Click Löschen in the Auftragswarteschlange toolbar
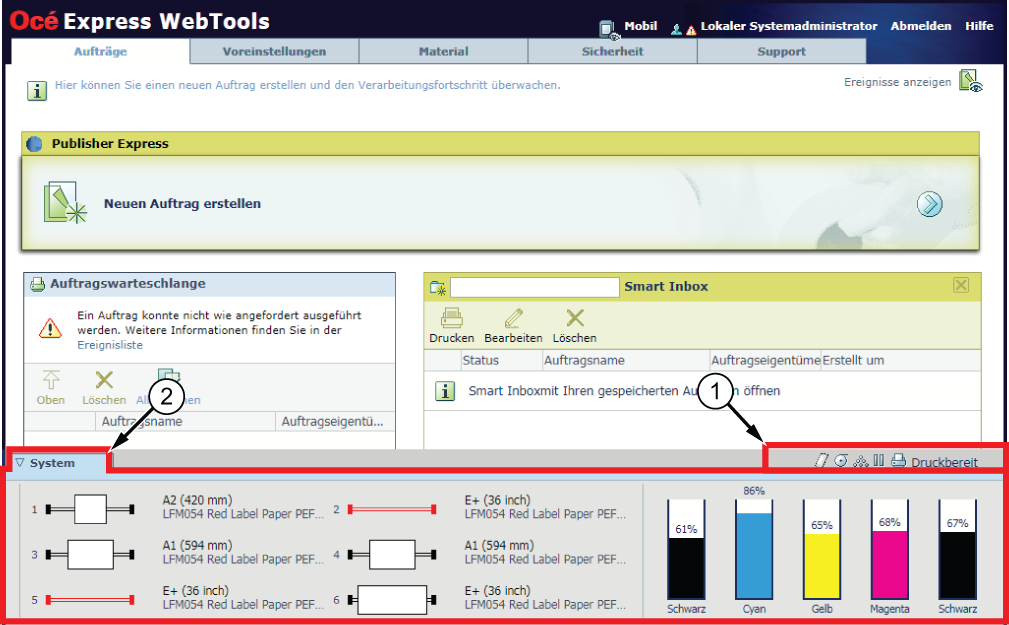The width and height of the screenshot is (1009, 625). point(104,388)
